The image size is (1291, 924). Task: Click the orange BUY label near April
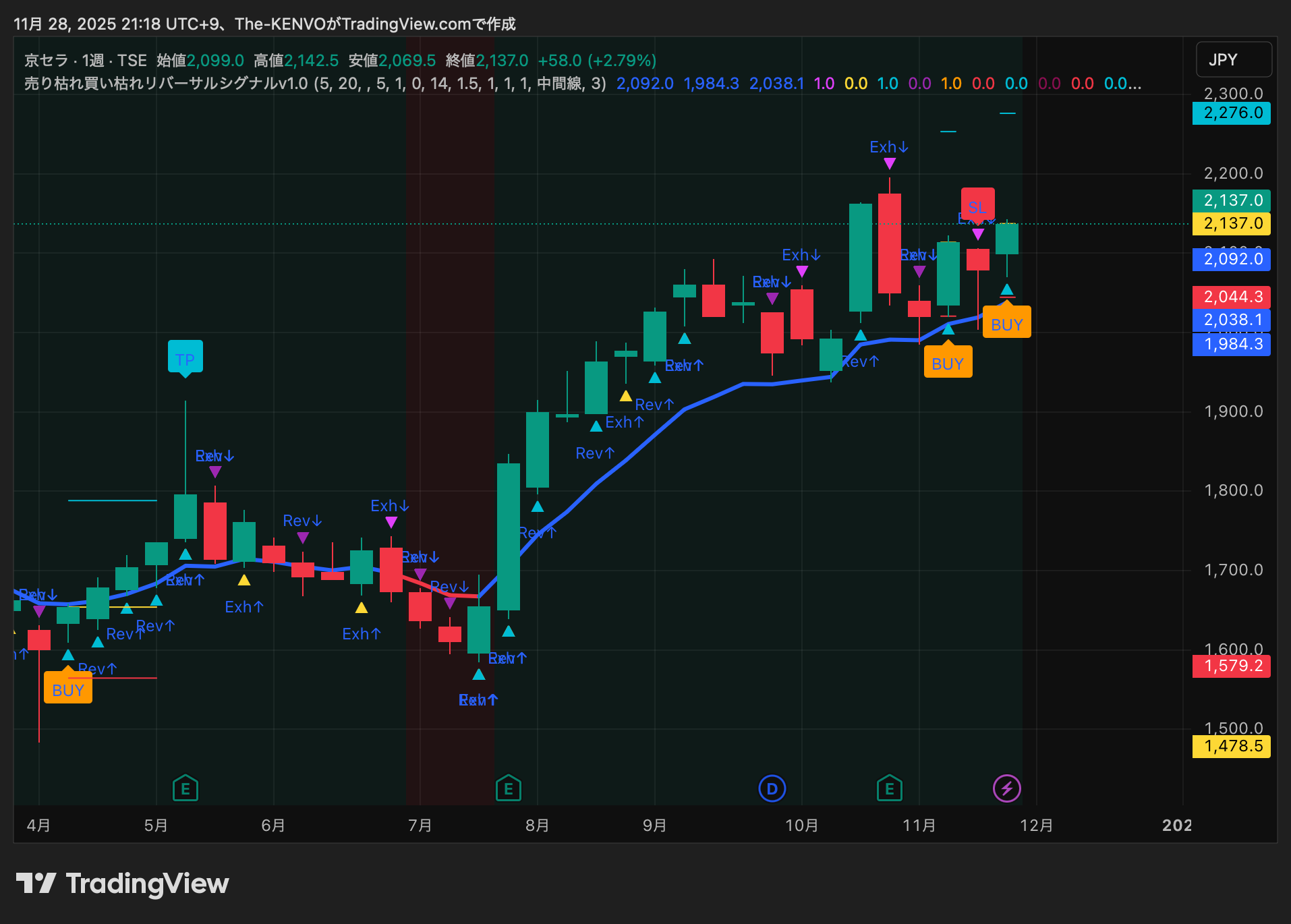(68, 690)
